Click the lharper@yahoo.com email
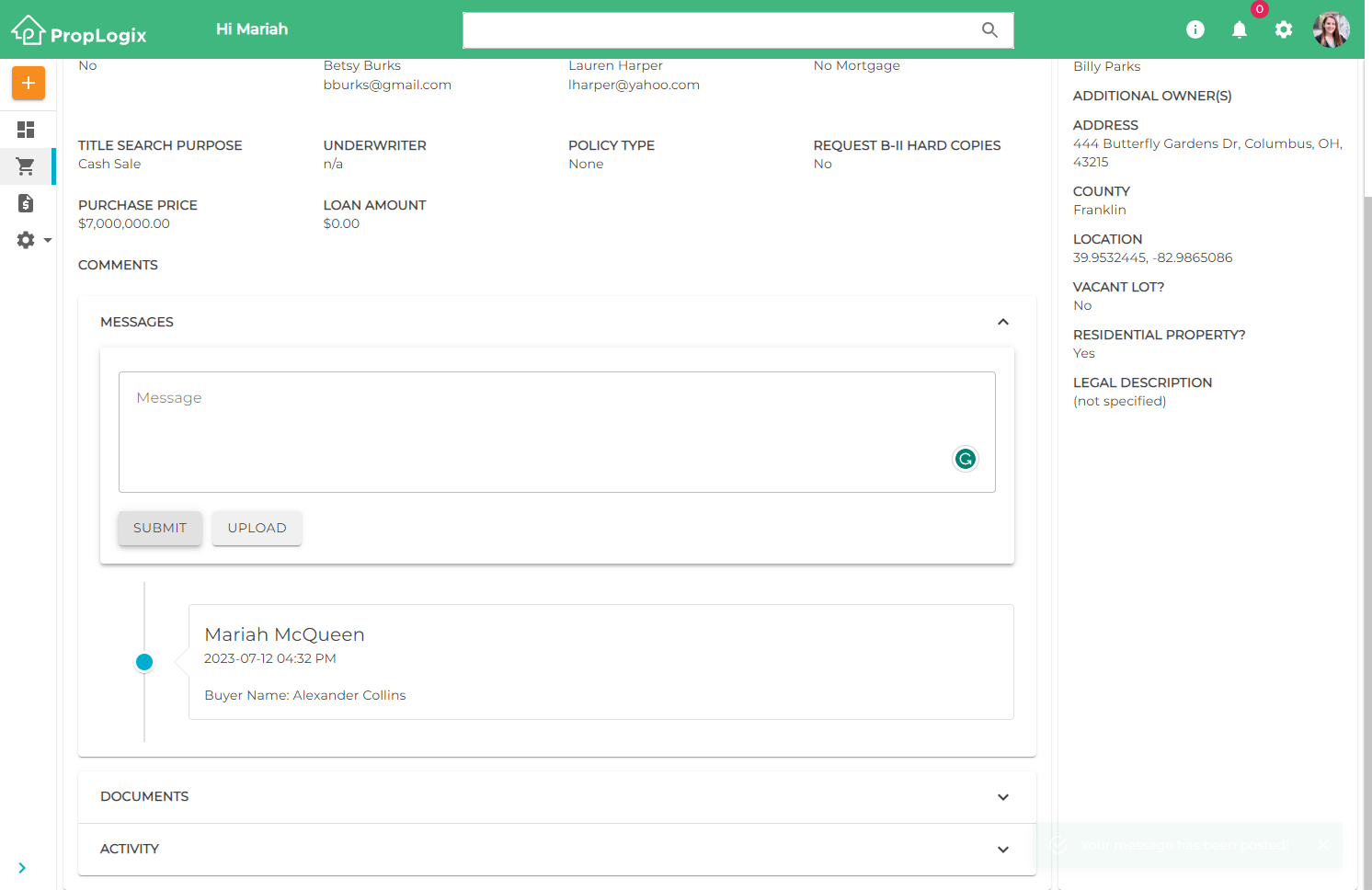This screenshot has height=890, width=1372. tap(634, 85)
